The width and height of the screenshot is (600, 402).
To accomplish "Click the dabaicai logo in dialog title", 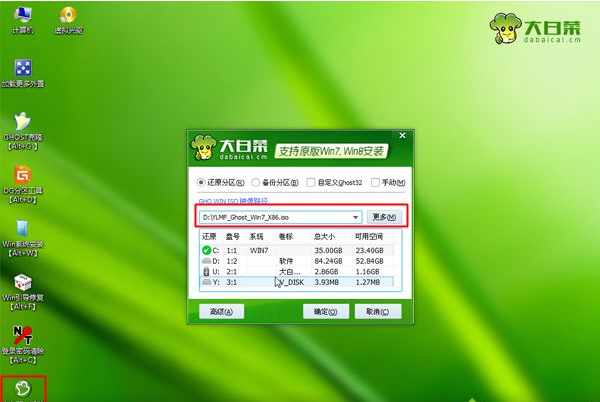I will [230, 148].
